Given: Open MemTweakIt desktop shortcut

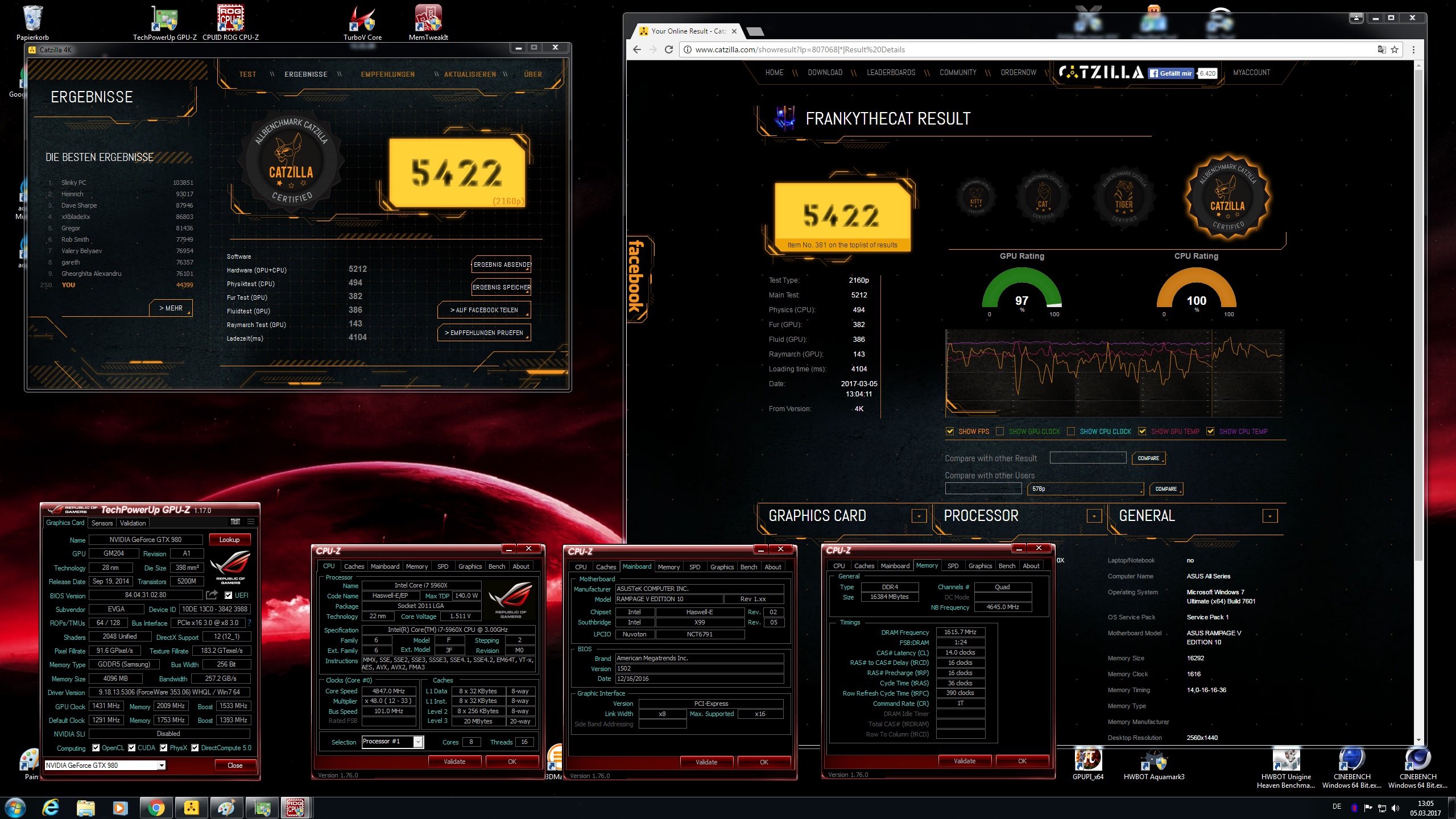Looking at the screenshot, I should click(x=428, y=23).
